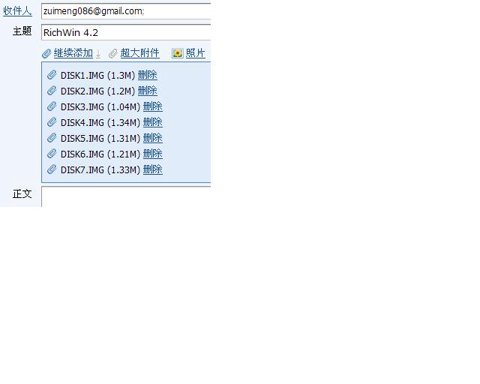Select the DISK6.IMG (1.21M) attachment name
Screen dimensions: 480x384
100,154
